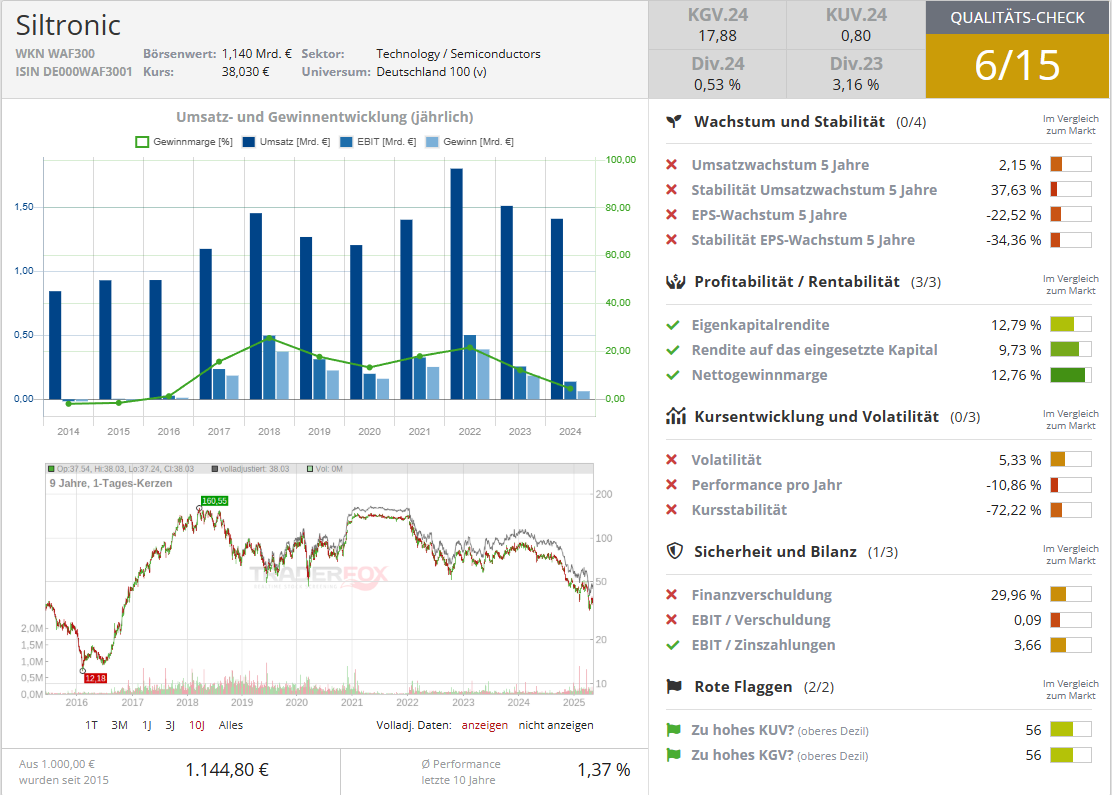Screen dimensions: 1112x795
Task: Select the 3J chart timeframe
Action: click(170, 725)
